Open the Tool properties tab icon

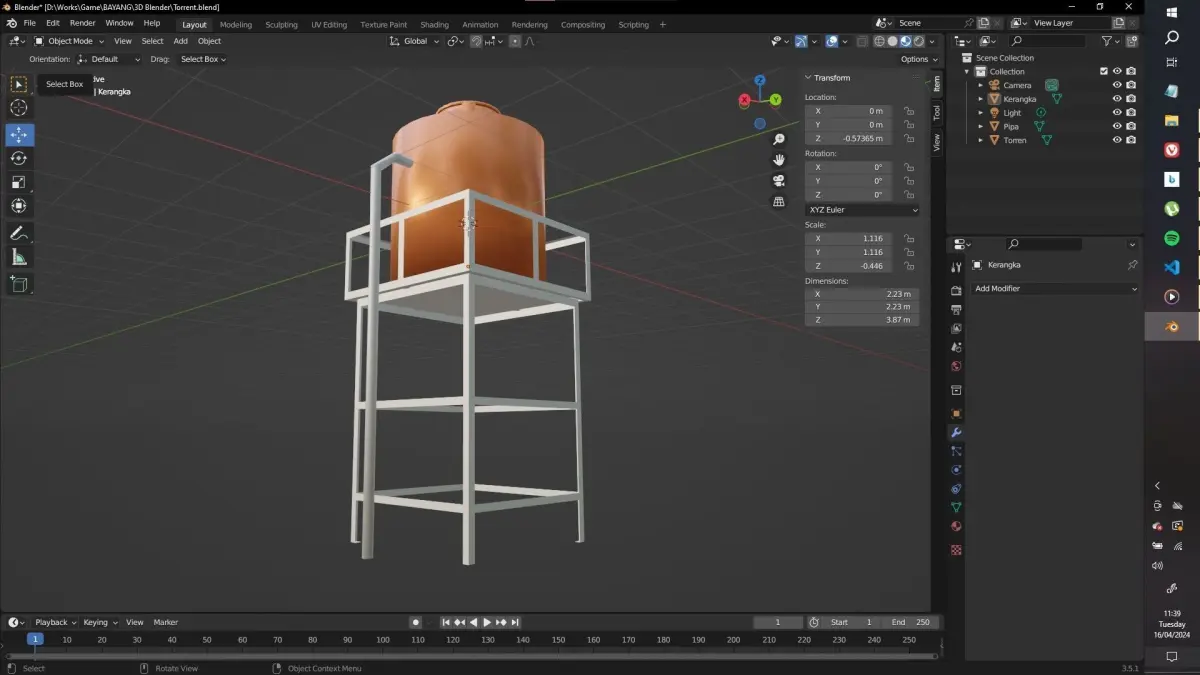[956, 267]
